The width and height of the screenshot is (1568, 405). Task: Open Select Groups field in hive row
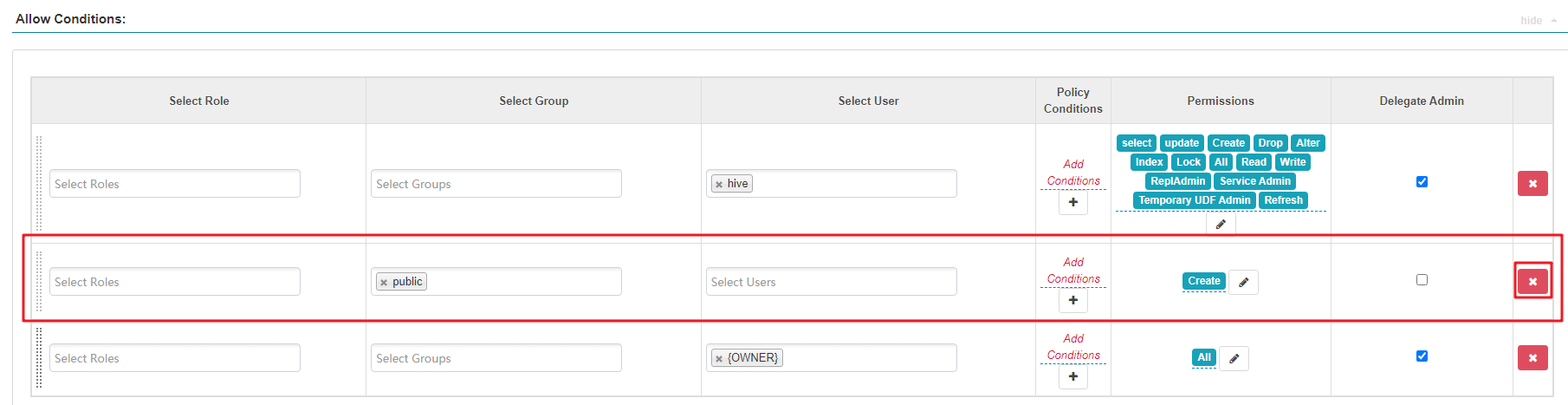click(496, 184)
